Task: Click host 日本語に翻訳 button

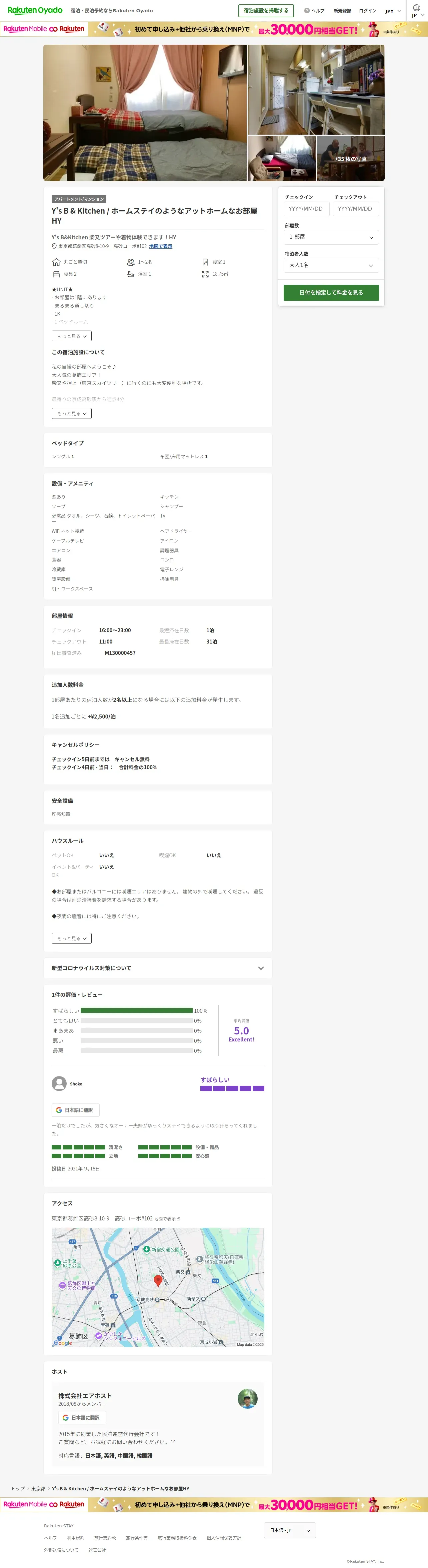Action: (x=82, y=1417)
